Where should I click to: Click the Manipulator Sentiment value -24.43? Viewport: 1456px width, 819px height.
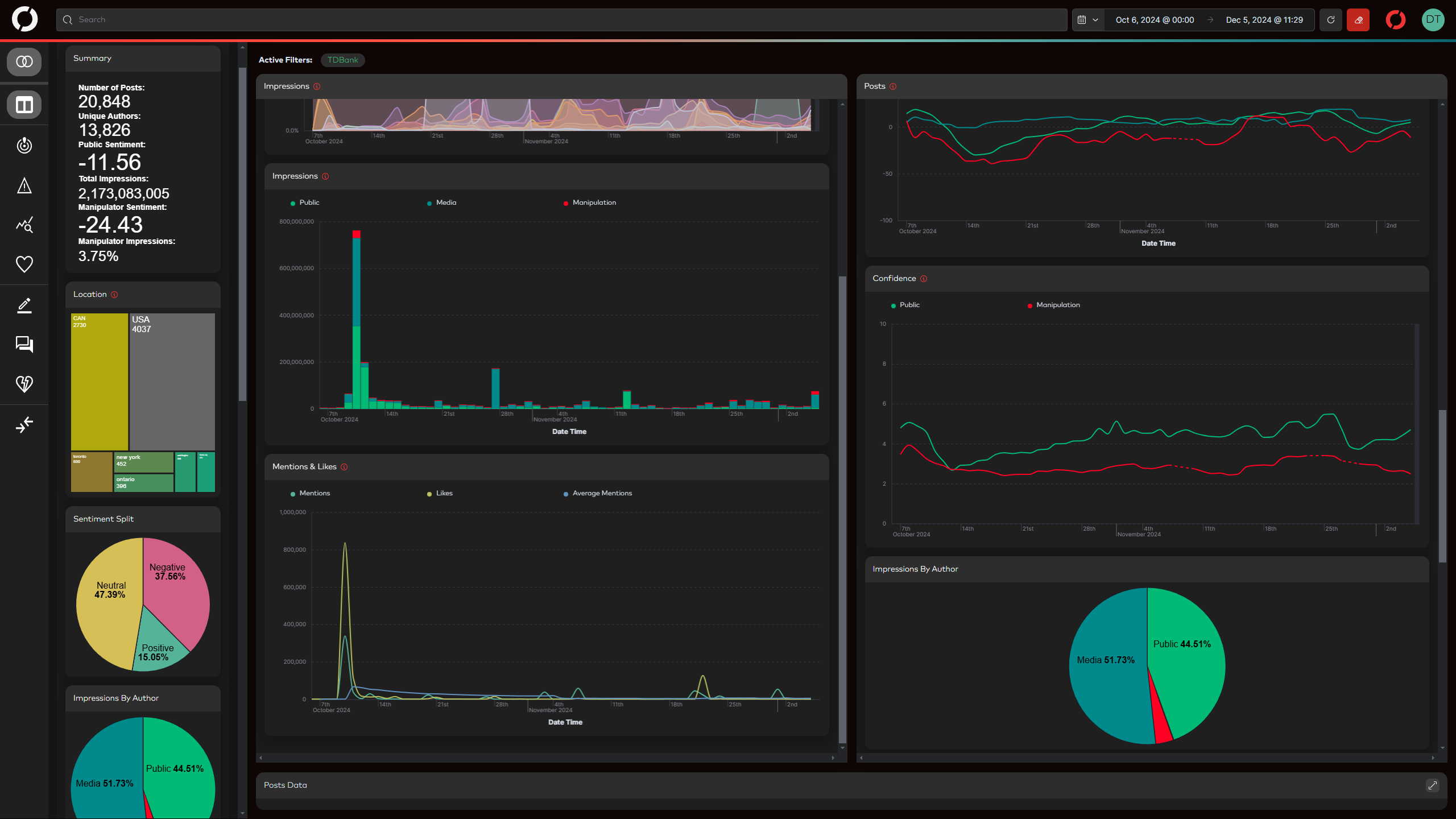110,225
